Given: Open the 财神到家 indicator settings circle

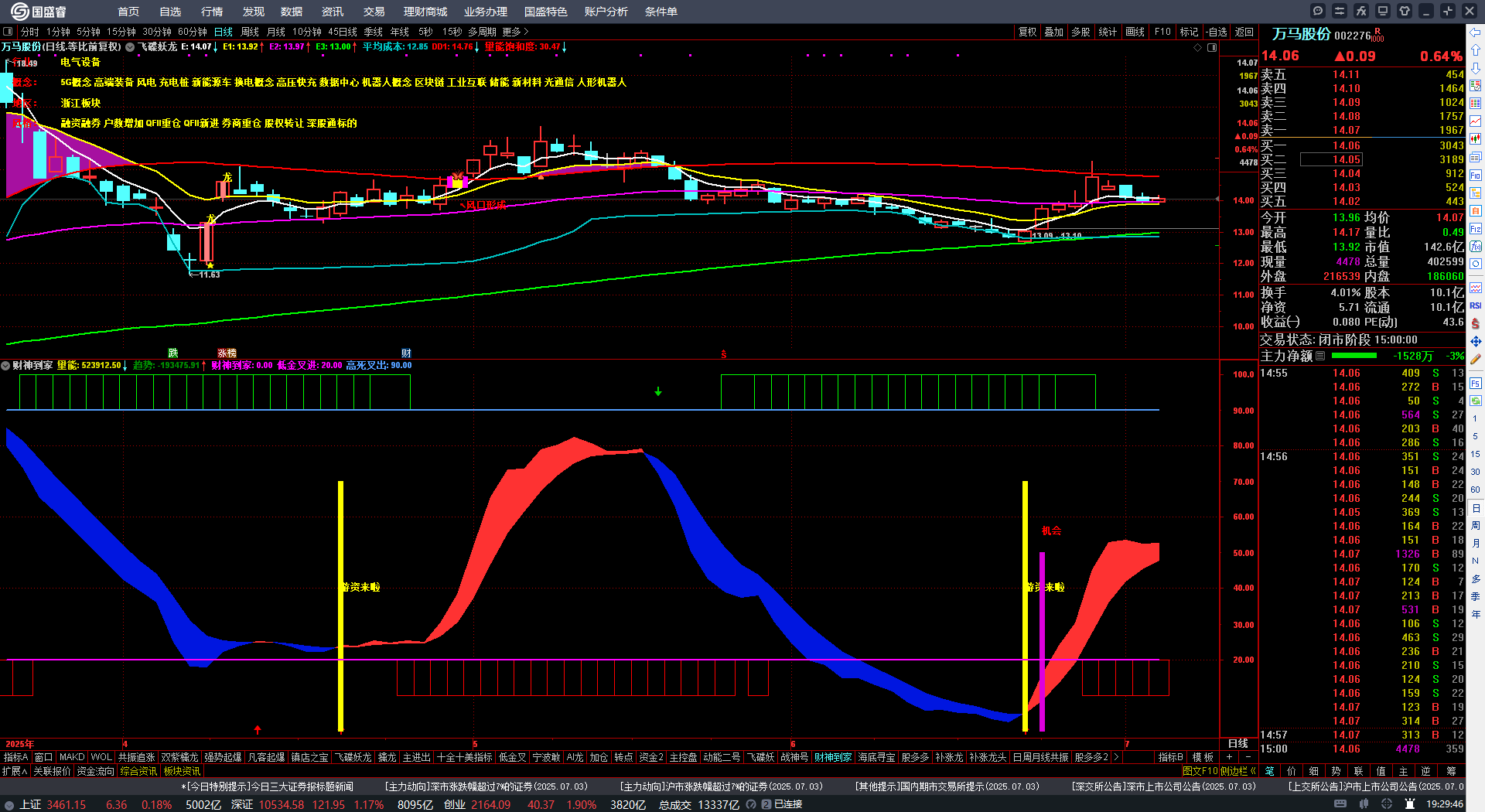Looking at the screenshot, I should pyautogui.click(x=6, y=365).
